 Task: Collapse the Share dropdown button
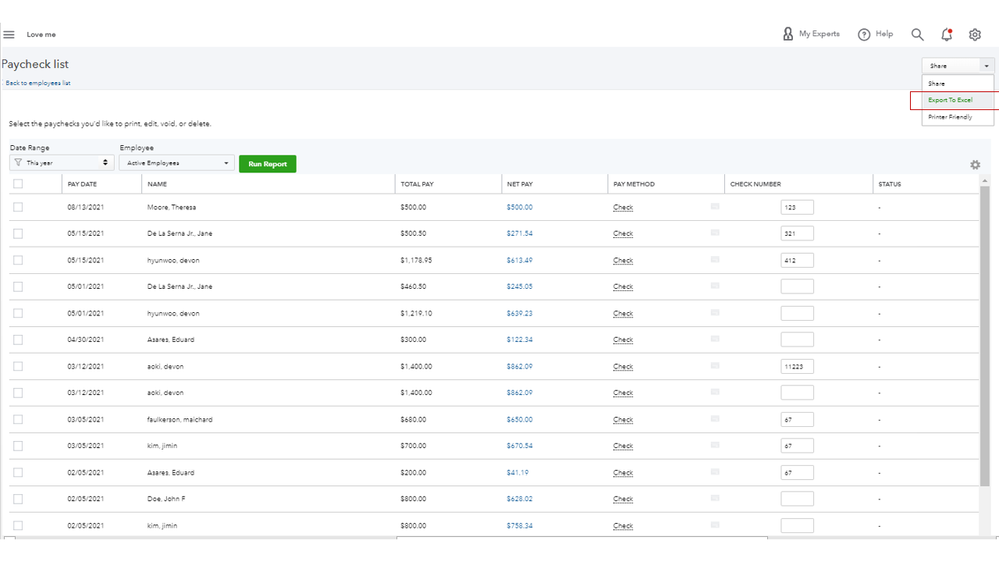pos(958,66)
